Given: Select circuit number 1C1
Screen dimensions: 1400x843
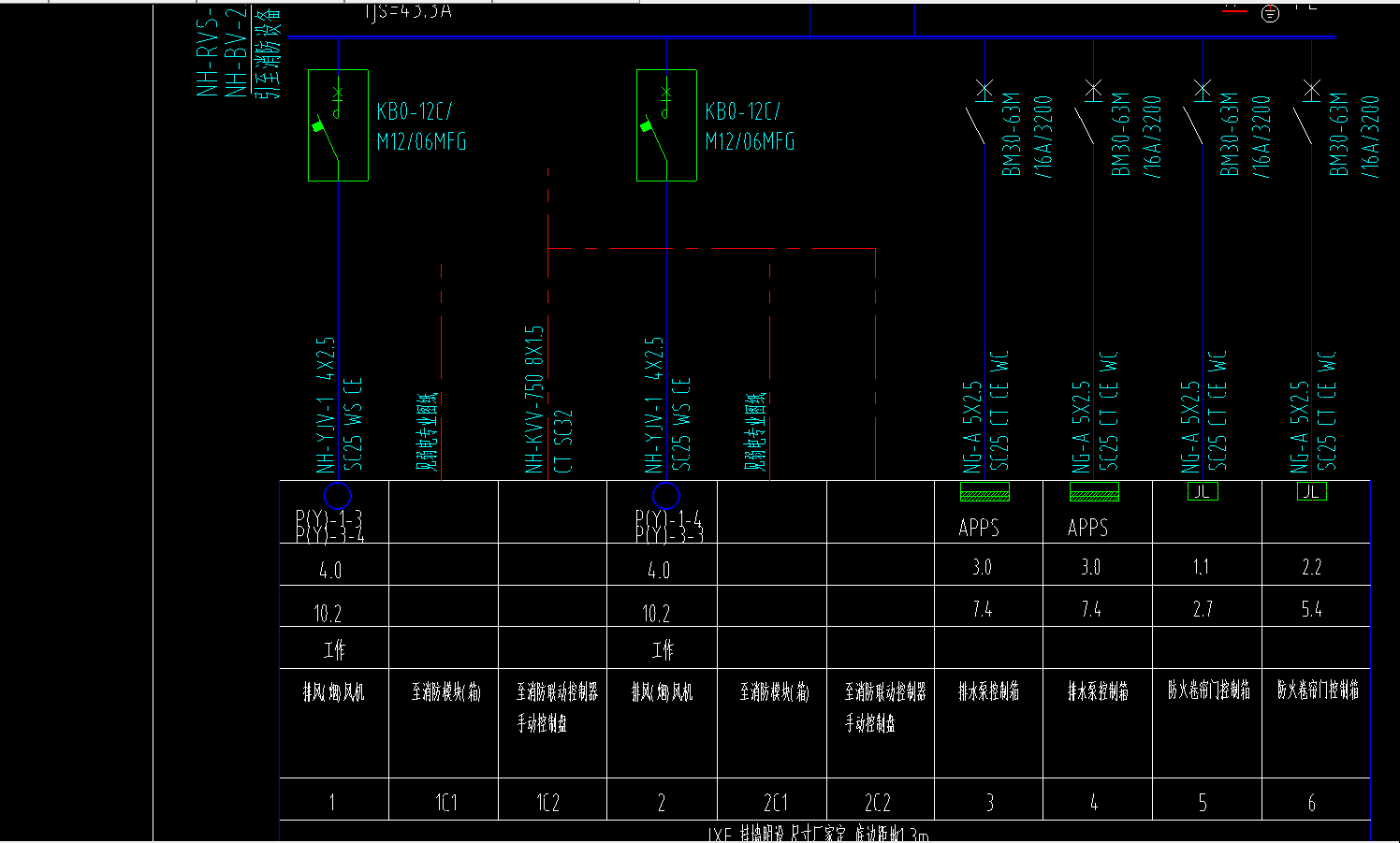Looking at the screenshot, I should (x=446, y=803).
